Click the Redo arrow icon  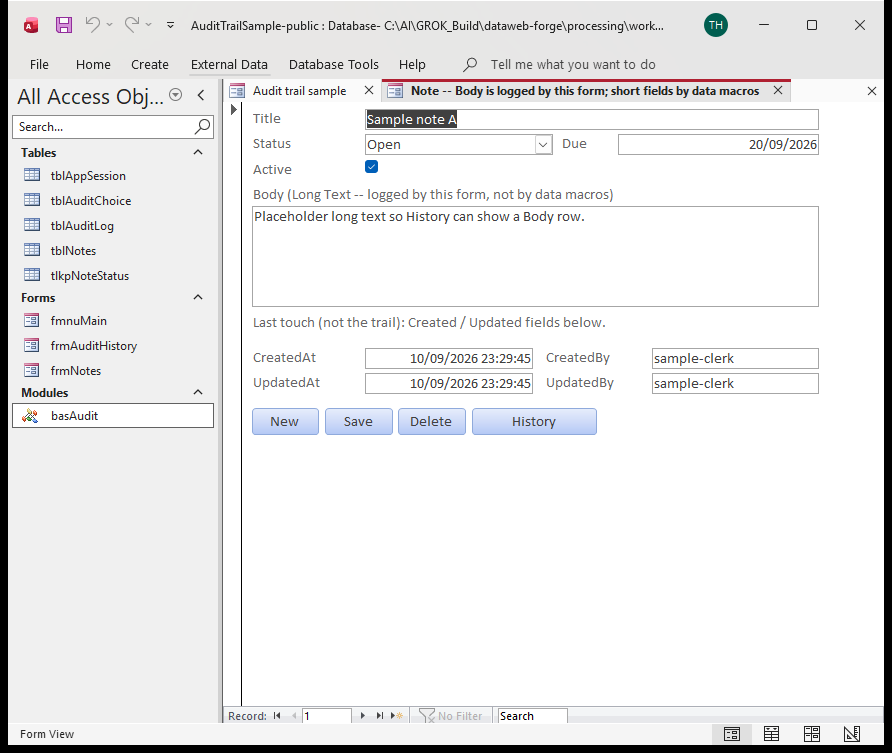pyautogui.click(x=132, y=24)
